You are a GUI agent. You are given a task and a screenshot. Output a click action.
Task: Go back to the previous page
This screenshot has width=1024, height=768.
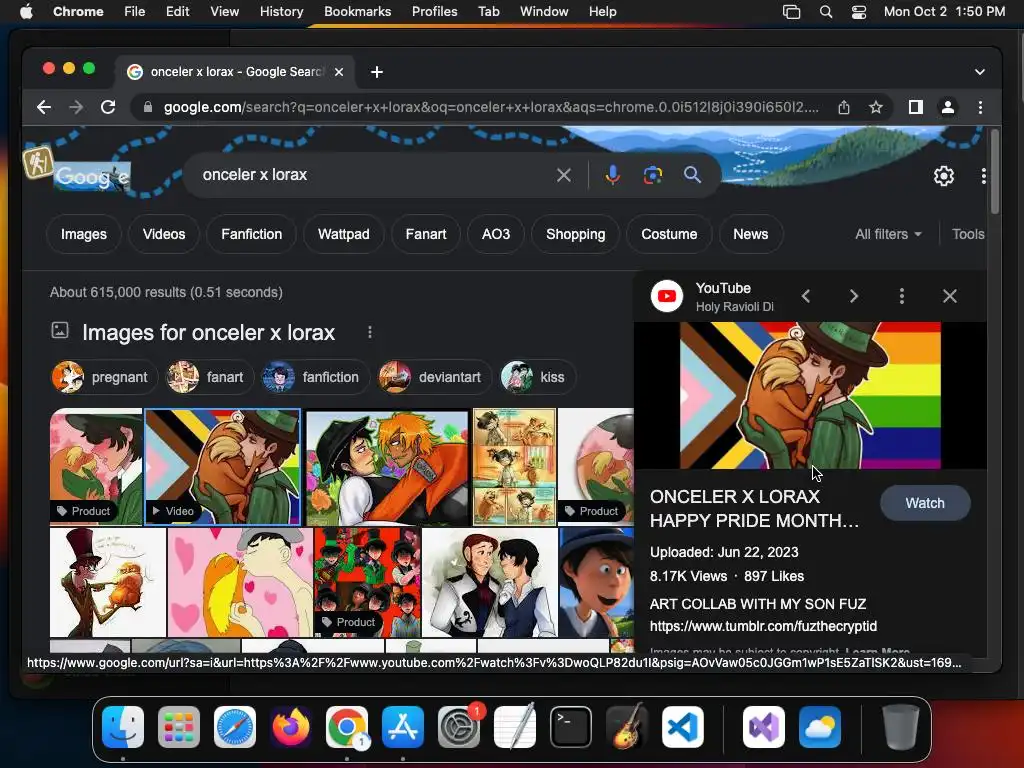click(x=44, y=107)
